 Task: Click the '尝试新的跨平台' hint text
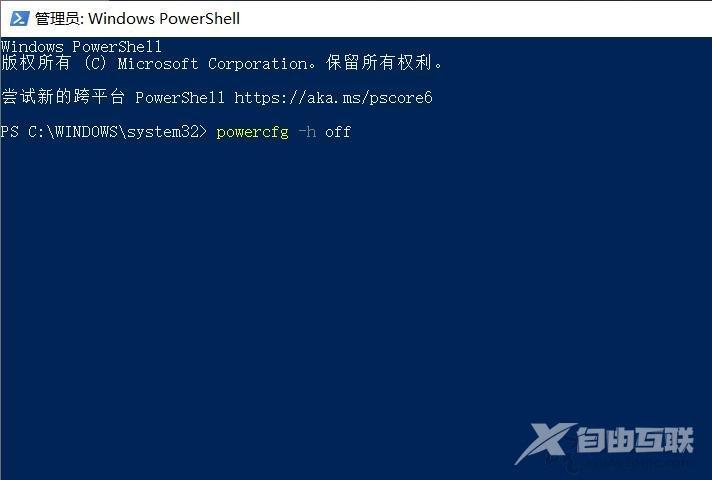point(63,97)
